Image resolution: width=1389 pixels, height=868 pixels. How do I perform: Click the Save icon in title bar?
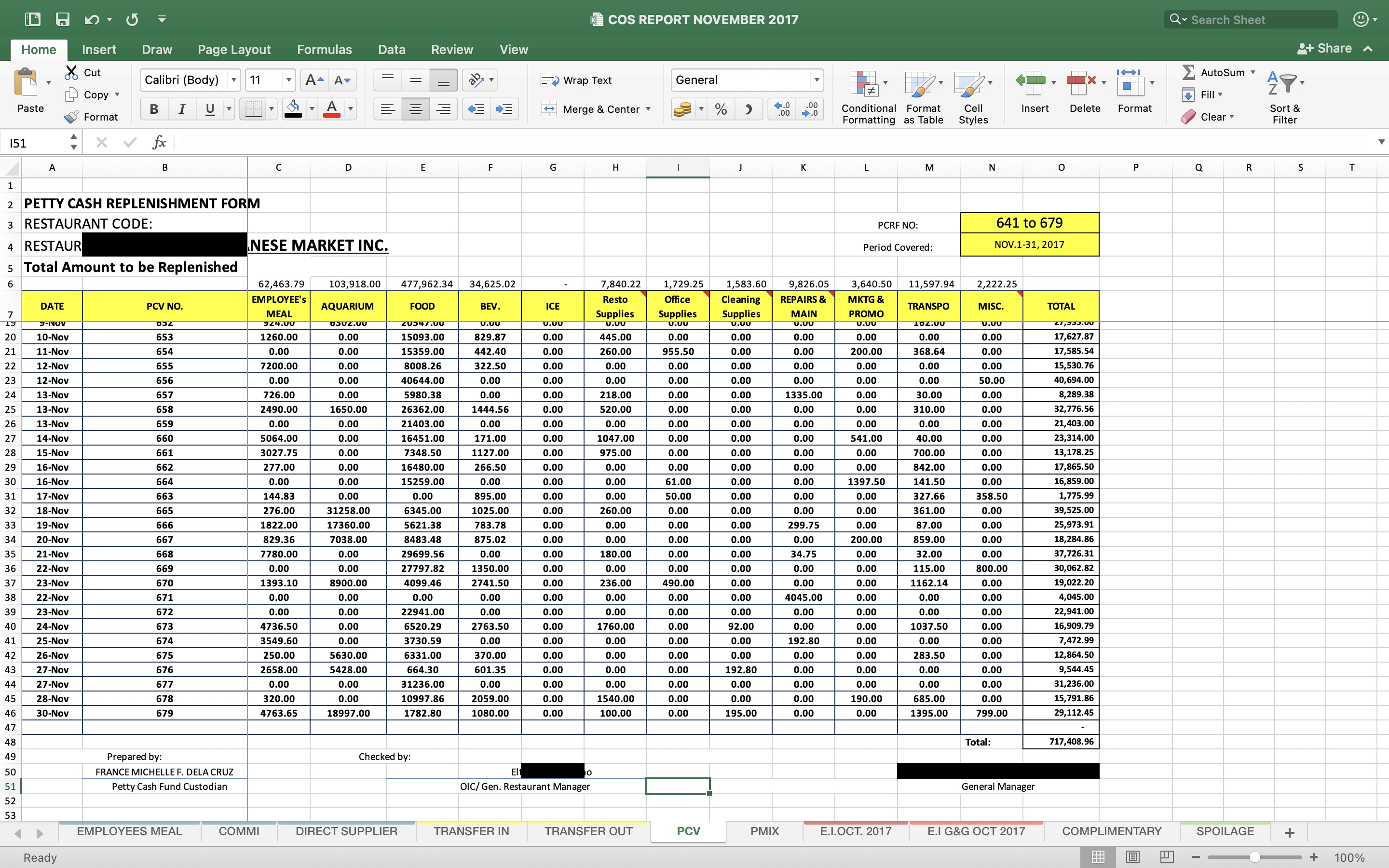pos(62,19)
